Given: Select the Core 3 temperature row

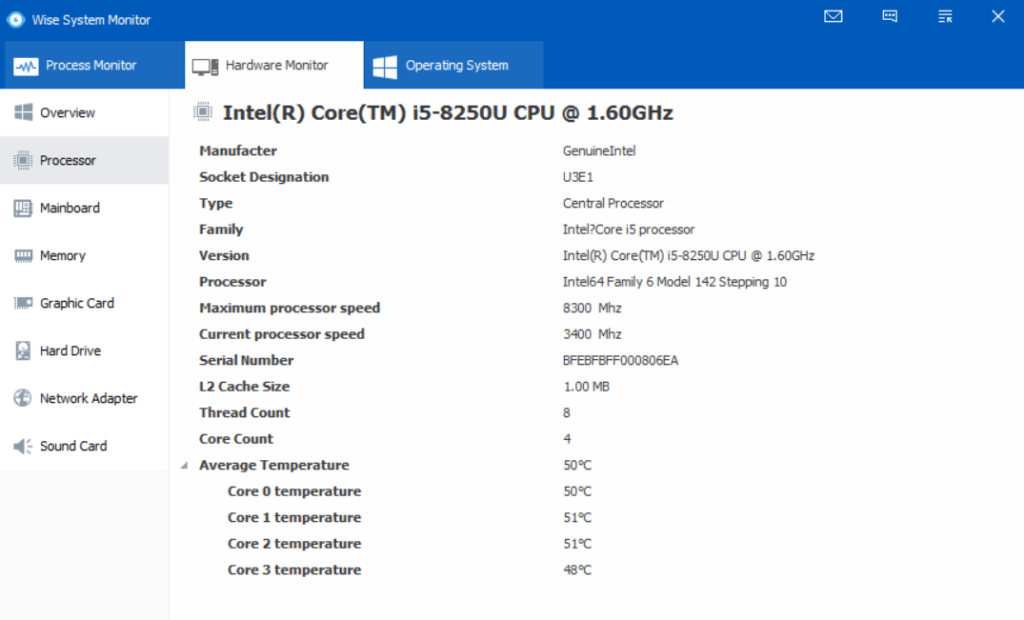Looking at the screenshot, I should click(294, 569).
